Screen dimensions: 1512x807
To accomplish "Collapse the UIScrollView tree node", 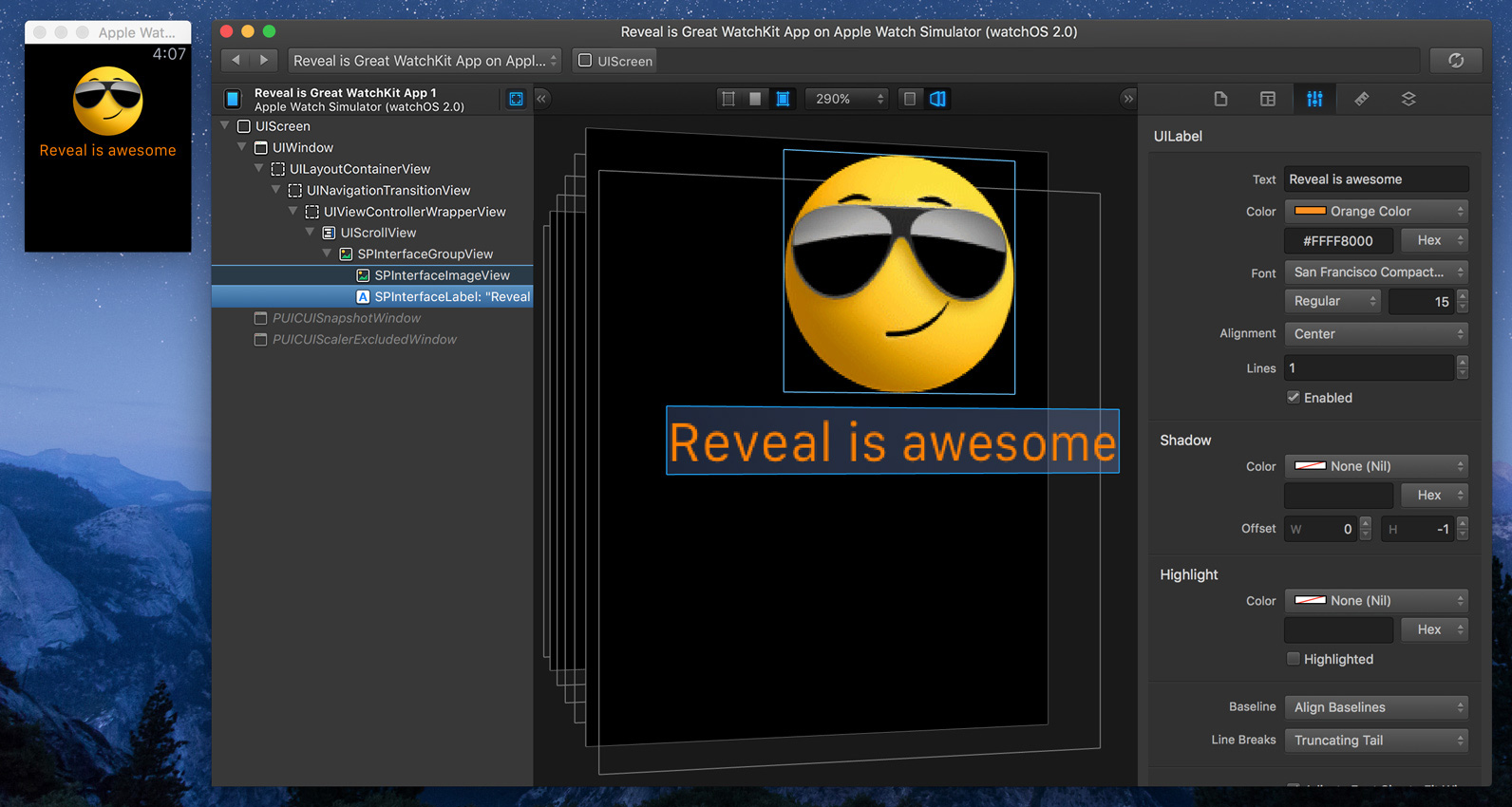I will tap(311, 232).
